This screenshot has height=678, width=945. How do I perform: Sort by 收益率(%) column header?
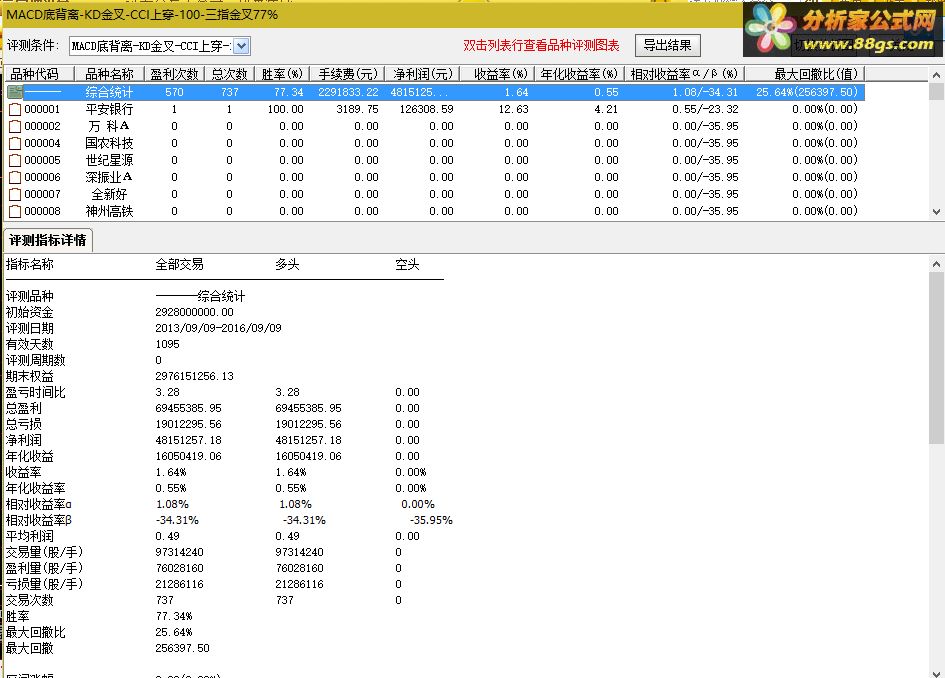click(498, 74)
